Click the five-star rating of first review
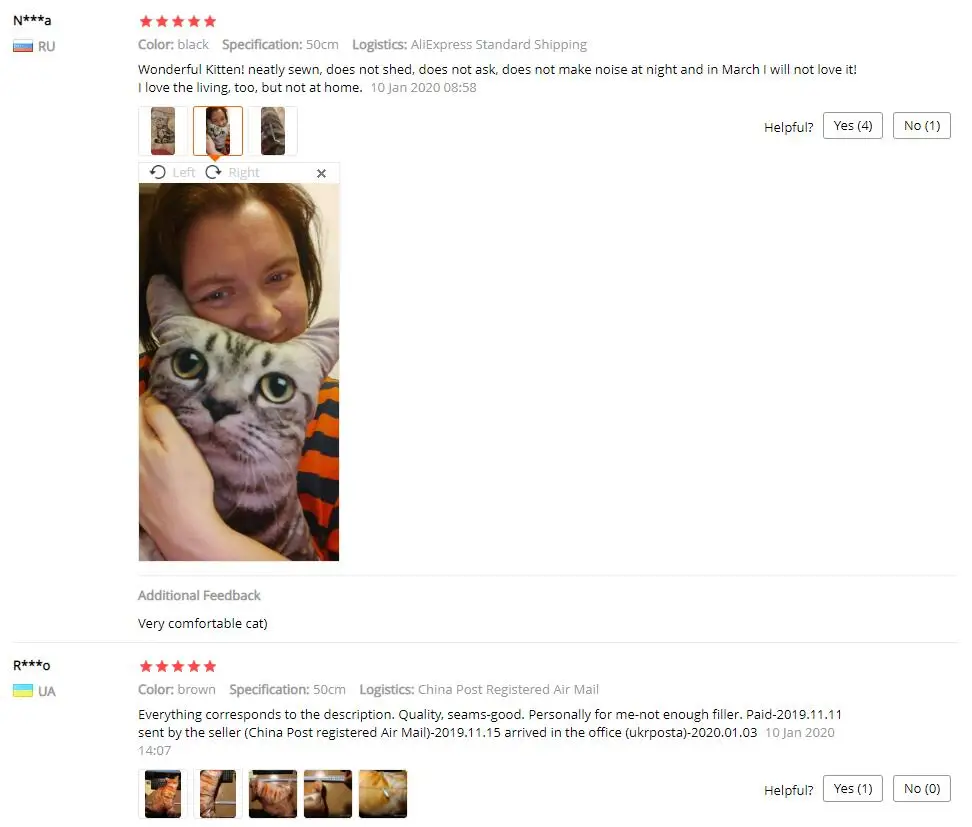This screenshot has height=827, width=972. click(x=178, y=22)
